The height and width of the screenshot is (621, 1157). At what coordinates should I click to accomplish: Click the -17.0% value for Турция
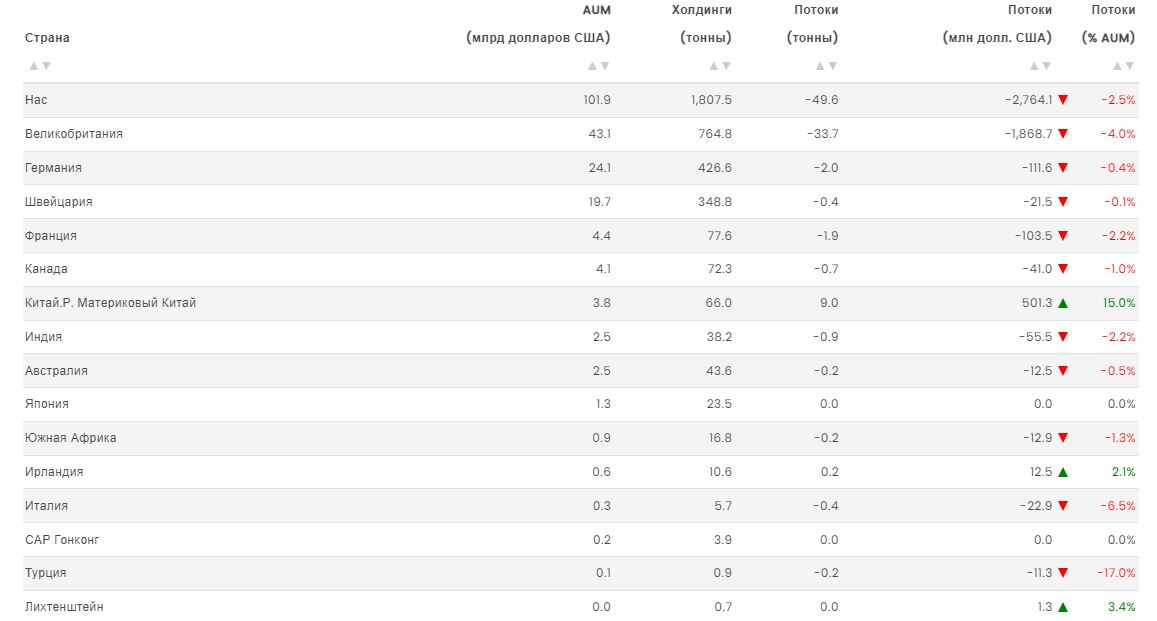1117,573
